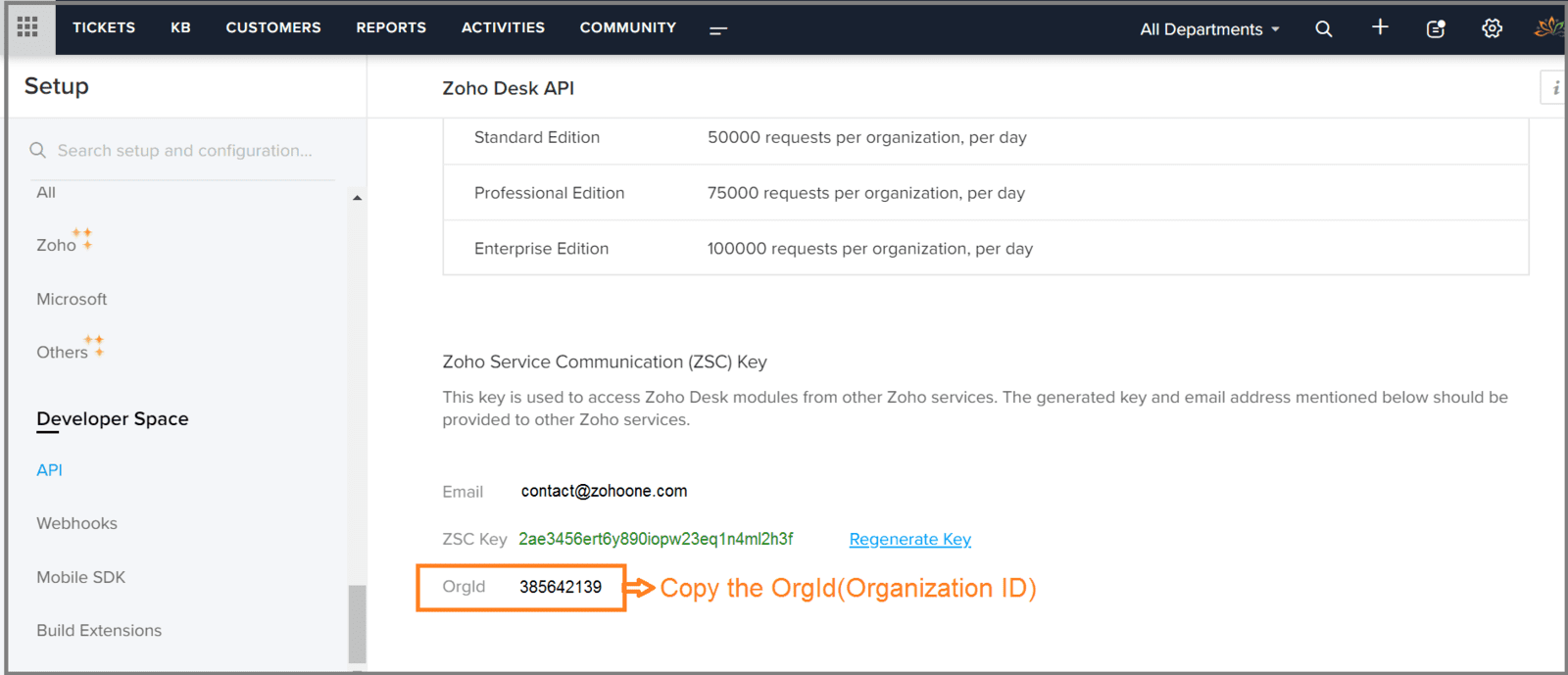The image size is (1568, 675).
Task: Click the Professional Edition row label
Action: coord(549,193)
